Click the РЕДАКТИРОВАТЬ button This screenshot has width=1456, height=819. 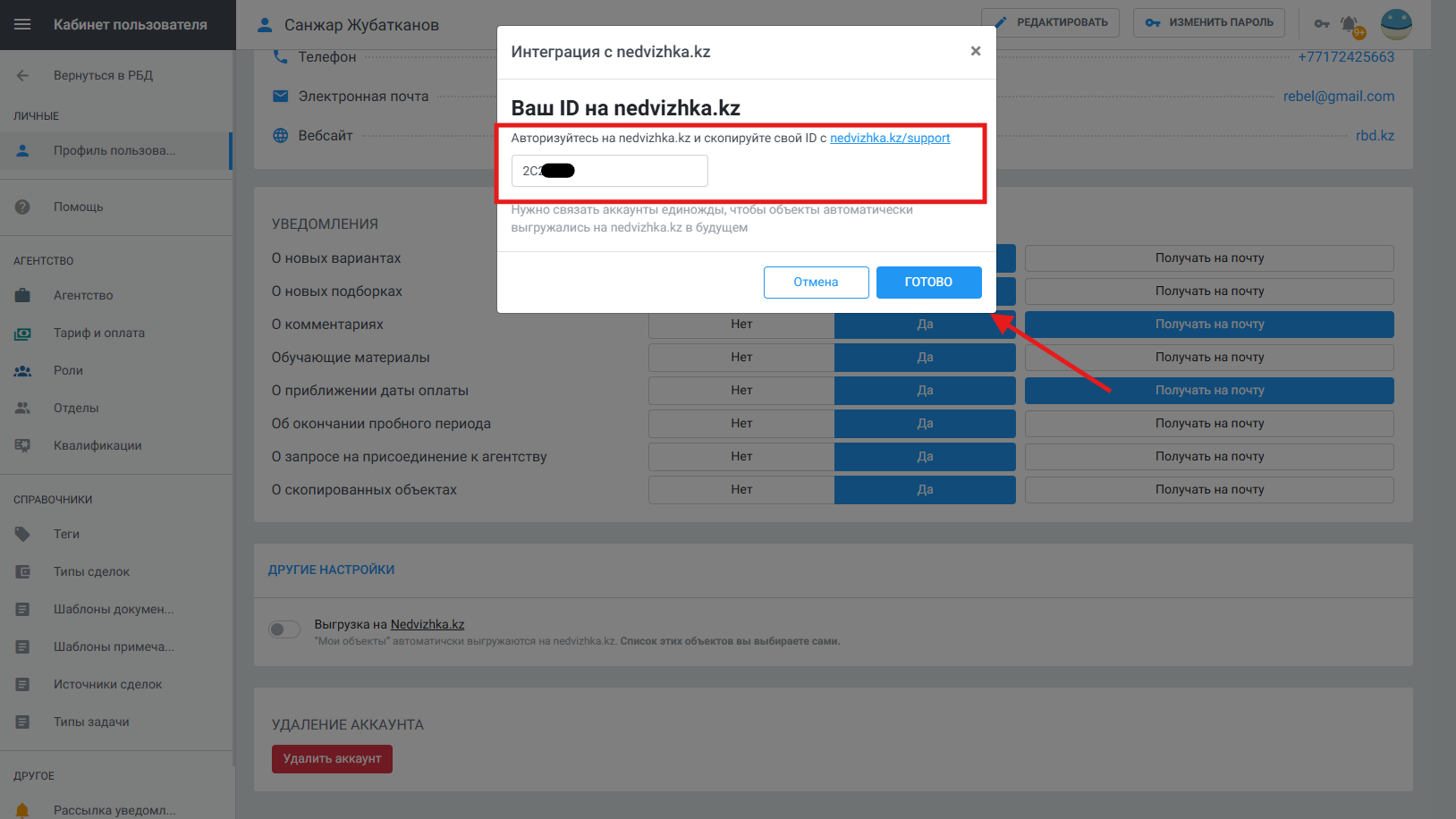pos(1050,22)
